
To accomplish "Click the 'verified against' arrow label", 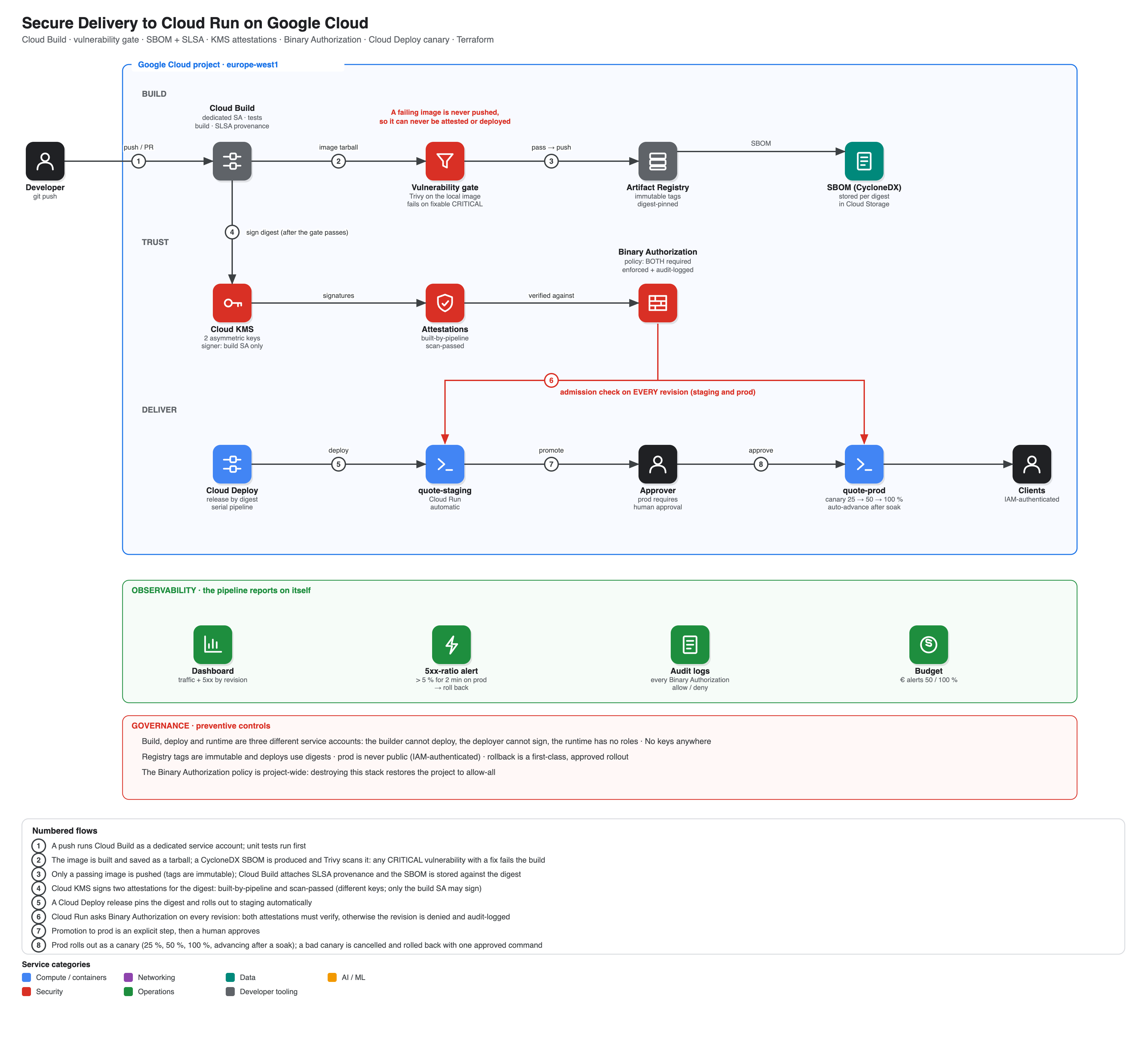I will pos(551,296).
